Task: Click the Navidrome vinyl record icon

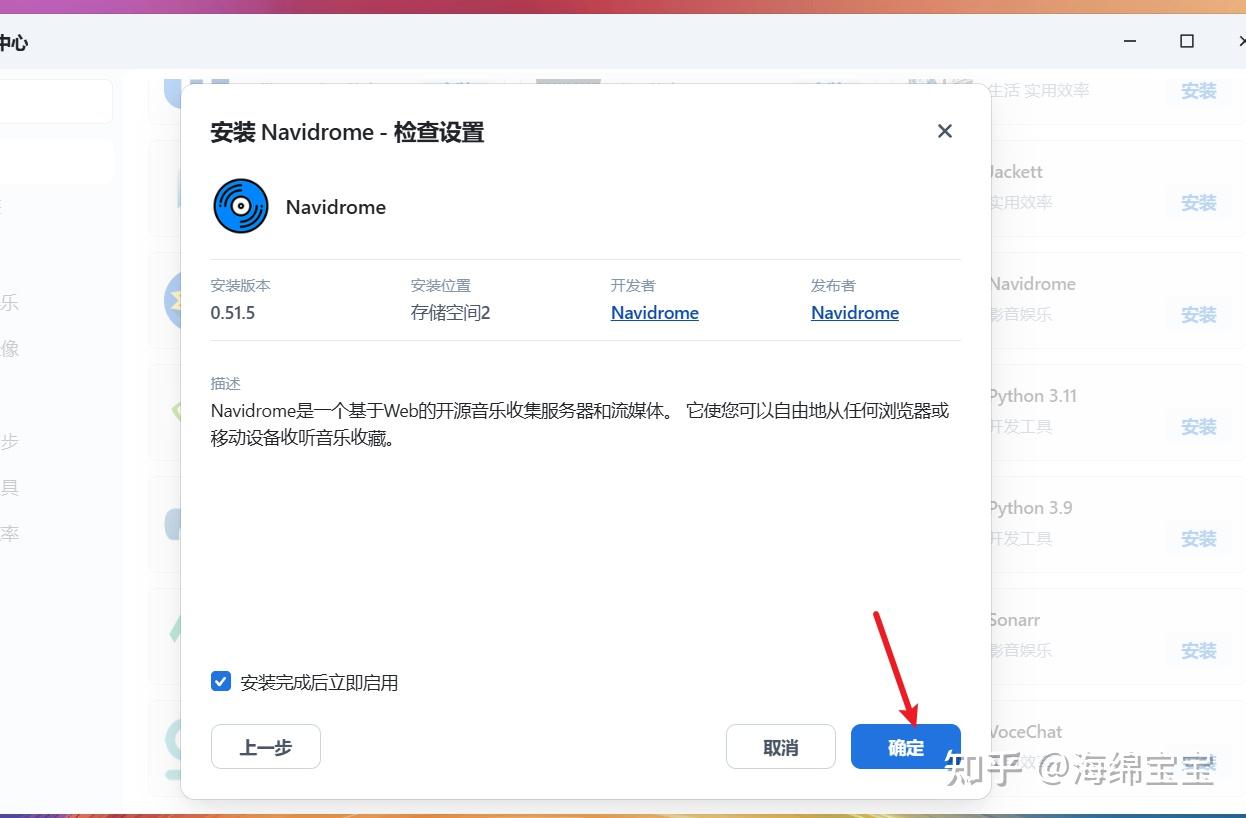Action: click(241, 206)
